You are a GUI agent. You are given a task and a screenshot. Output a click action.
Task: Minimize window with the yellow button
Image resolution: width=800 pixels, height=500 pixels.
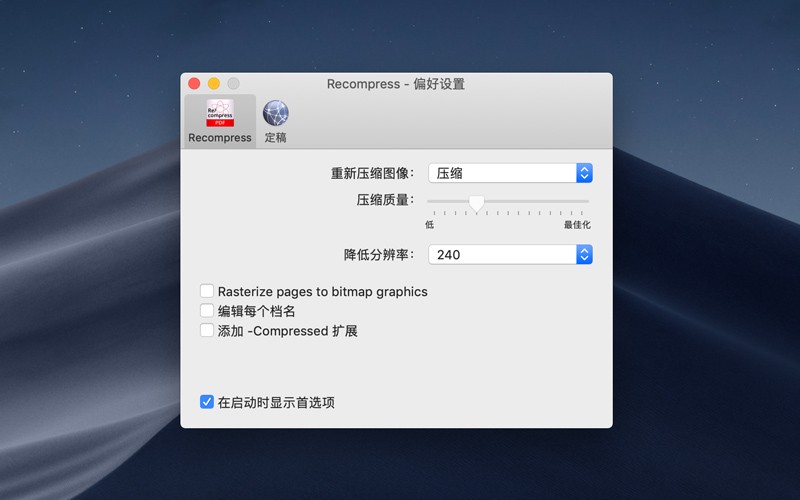point(214,84)
